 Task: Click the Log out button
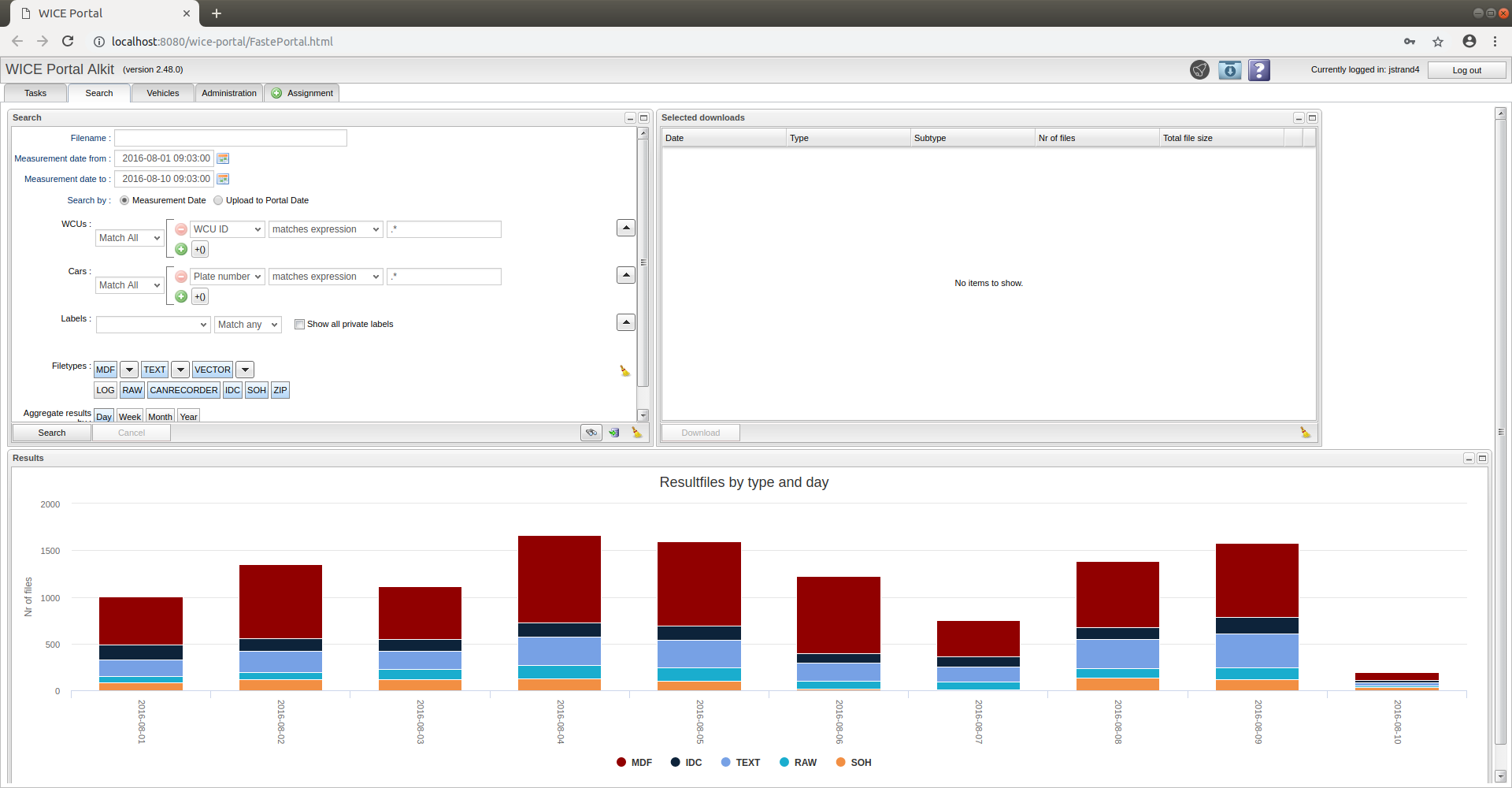coord(1466,70)
